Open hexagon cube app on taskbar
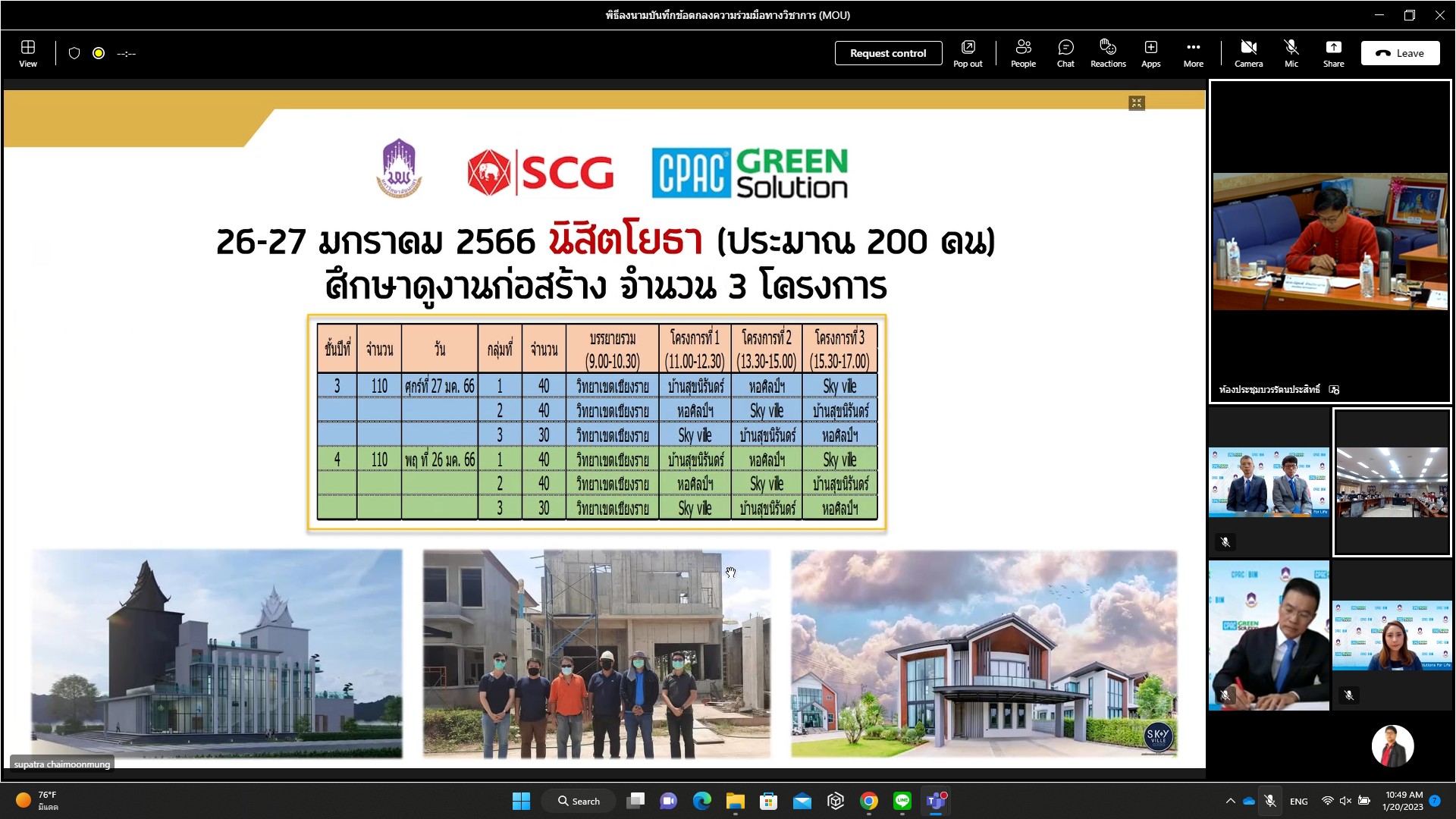The image size is (1456, 819). (x=835, y=801)
